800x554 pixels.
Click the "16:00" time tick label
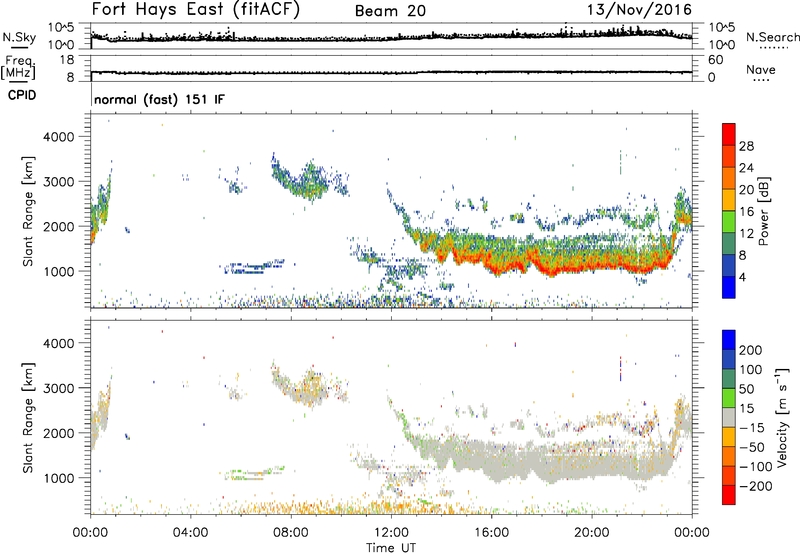coord(491,533)
